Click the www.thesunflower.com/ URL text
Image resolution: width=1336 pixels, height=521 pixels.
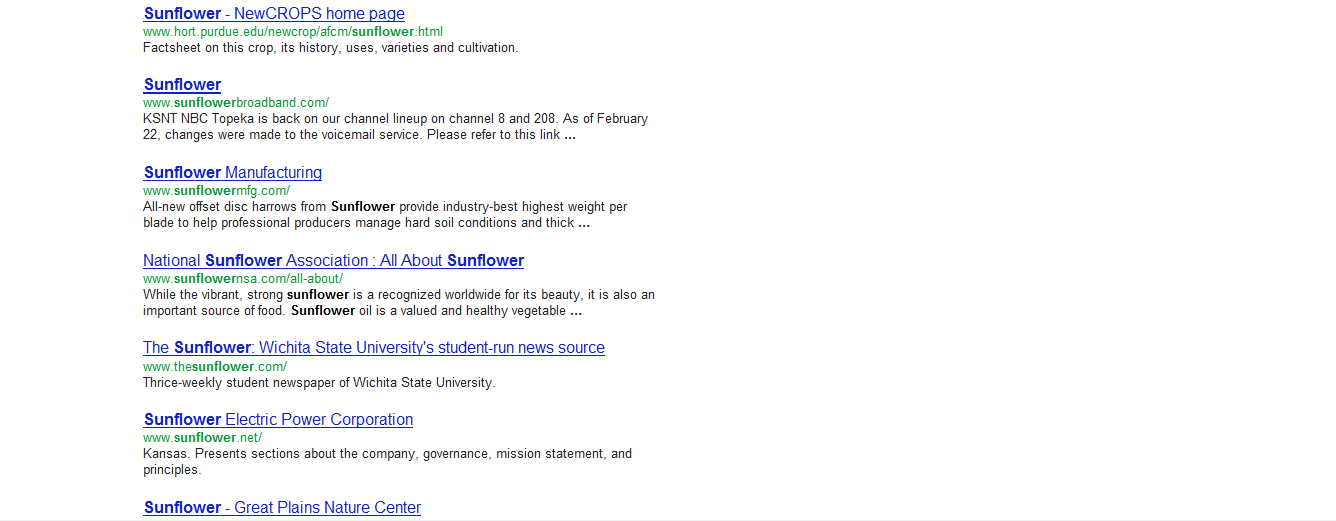pos(215,367)
